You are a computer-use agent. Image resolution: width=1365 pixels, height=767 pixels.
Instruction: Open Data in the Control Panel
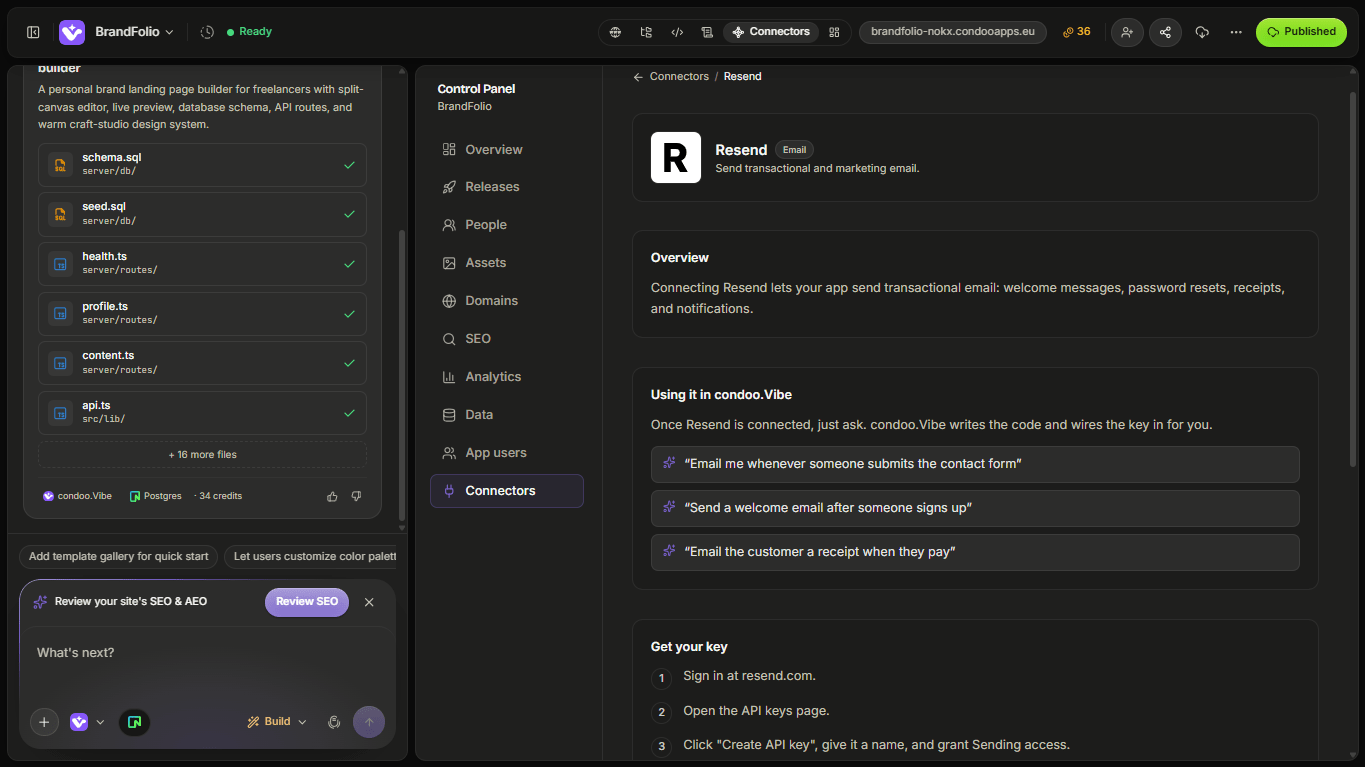click(507, 415)
